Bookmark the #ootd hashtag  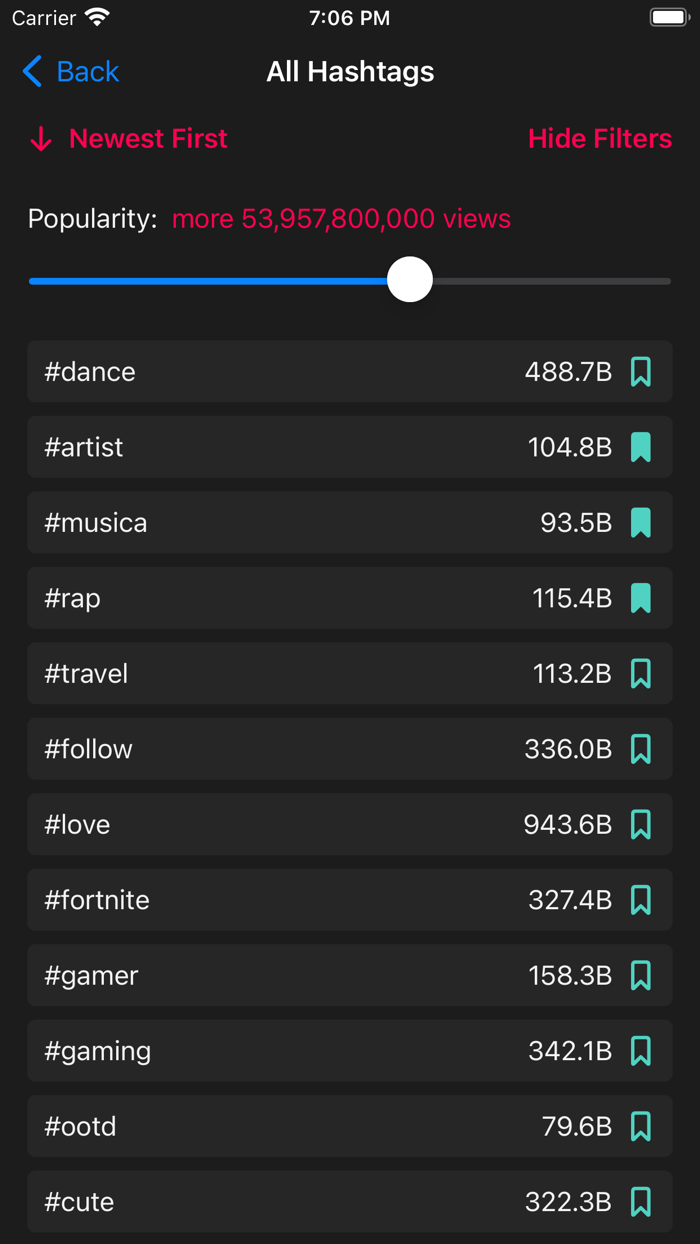[x=641, y=1126]
